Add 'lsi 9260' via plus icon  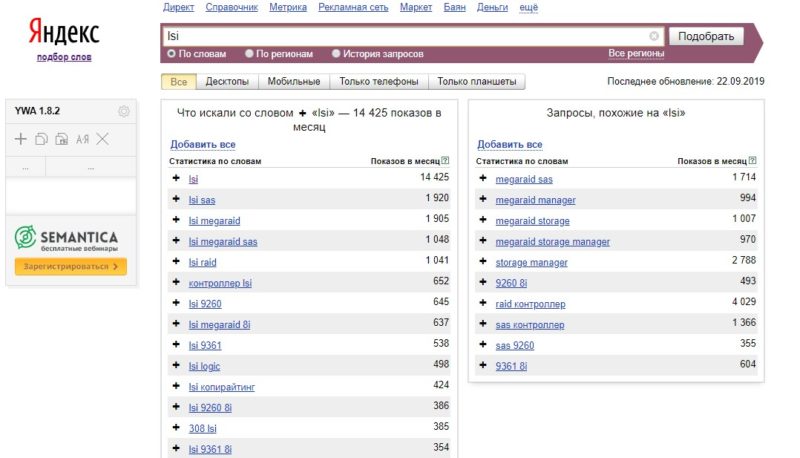tap(176, 303)
